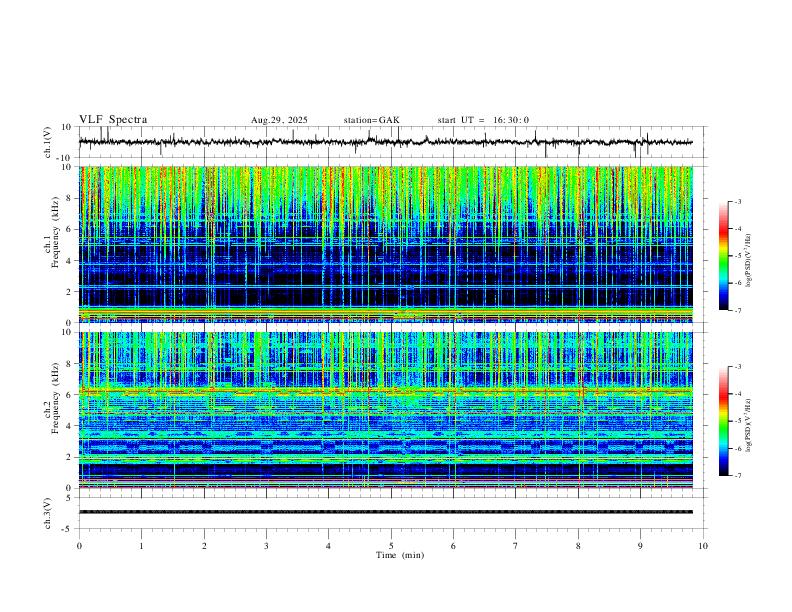Click time axis tick label "5"
The height and width of the screenshot is (612, 792).
pos(391,546)
